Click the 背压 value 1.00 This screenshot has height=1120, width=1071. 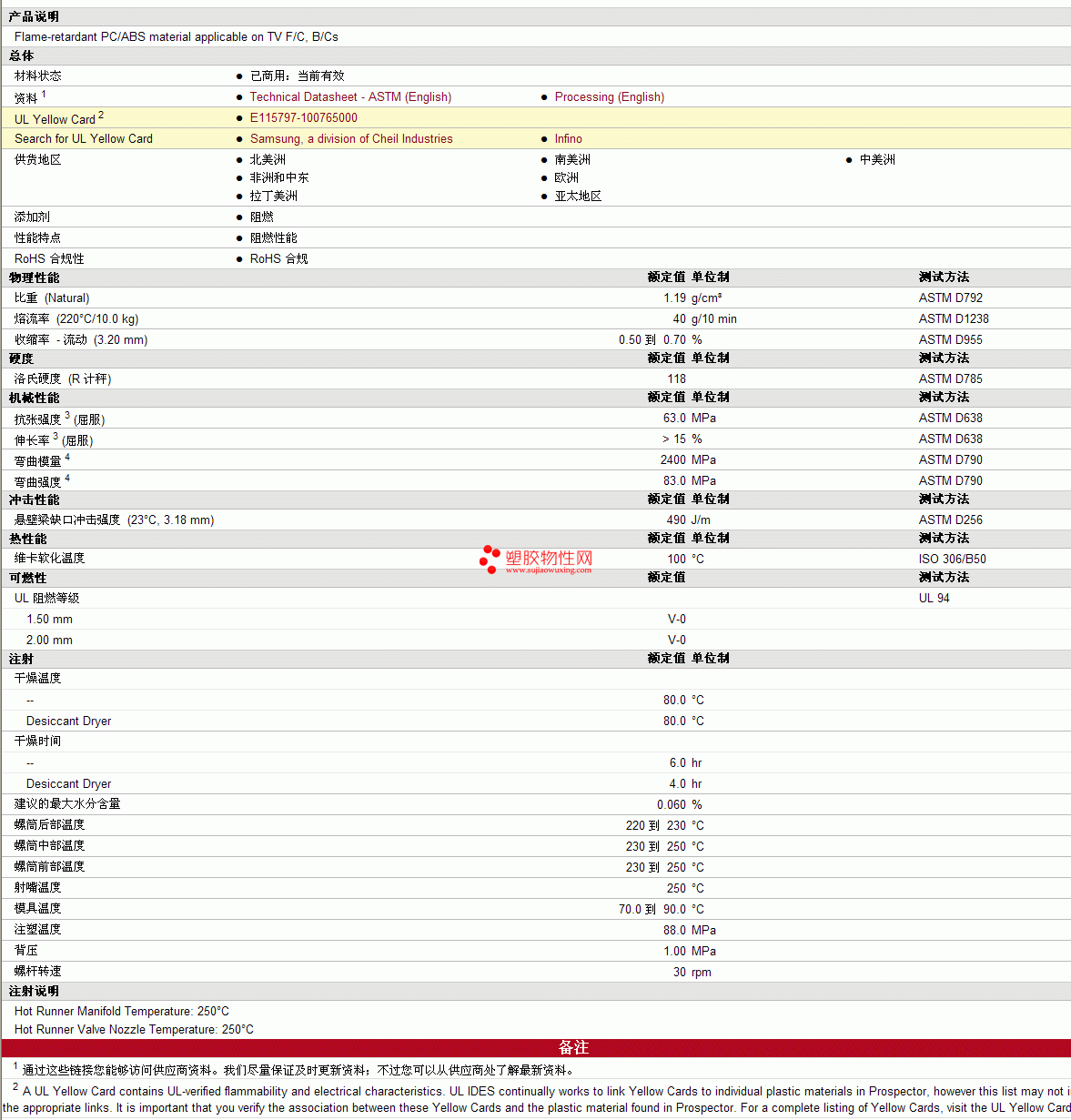pyautogui.click(x=674, y=951)
